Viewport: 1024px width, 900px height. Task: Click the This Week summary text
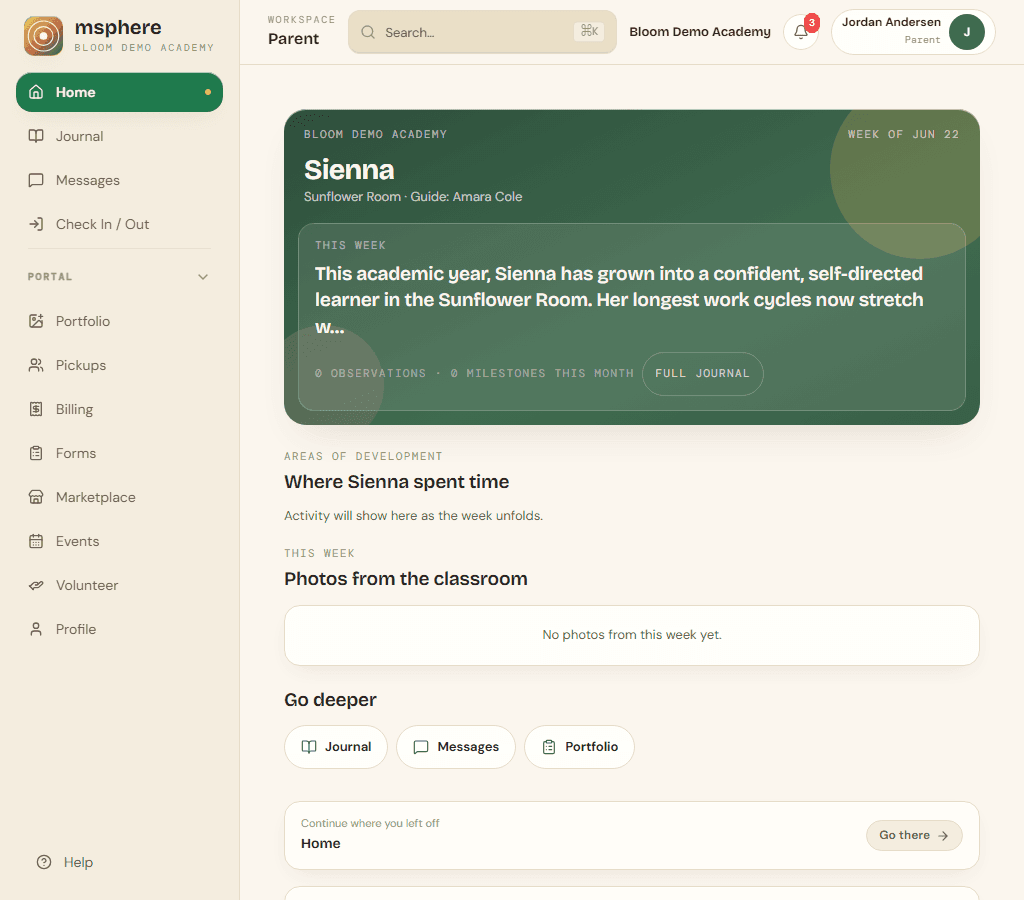618,300
